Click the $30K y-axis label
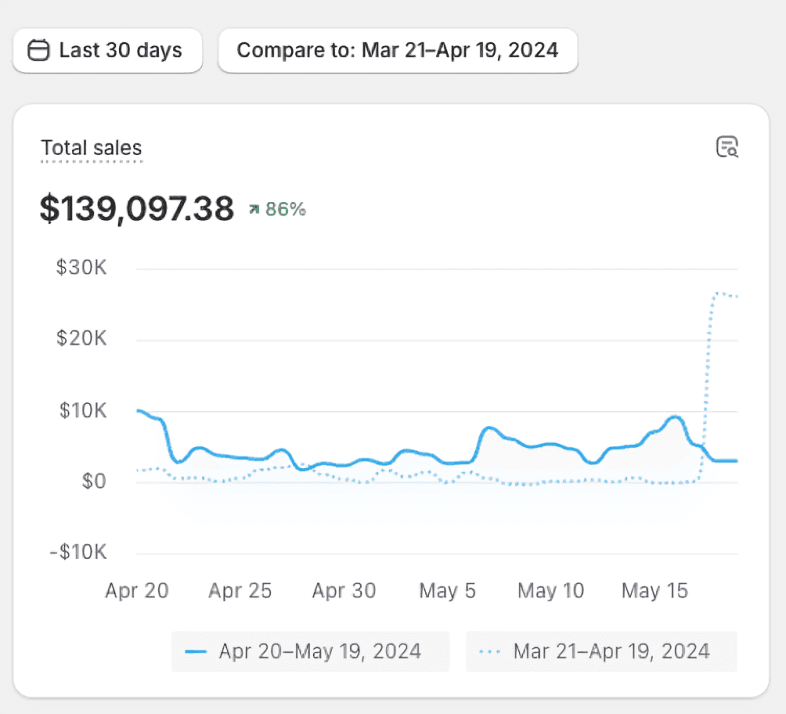This screenshot has height=714, width=786. click(x=85, y=268)
